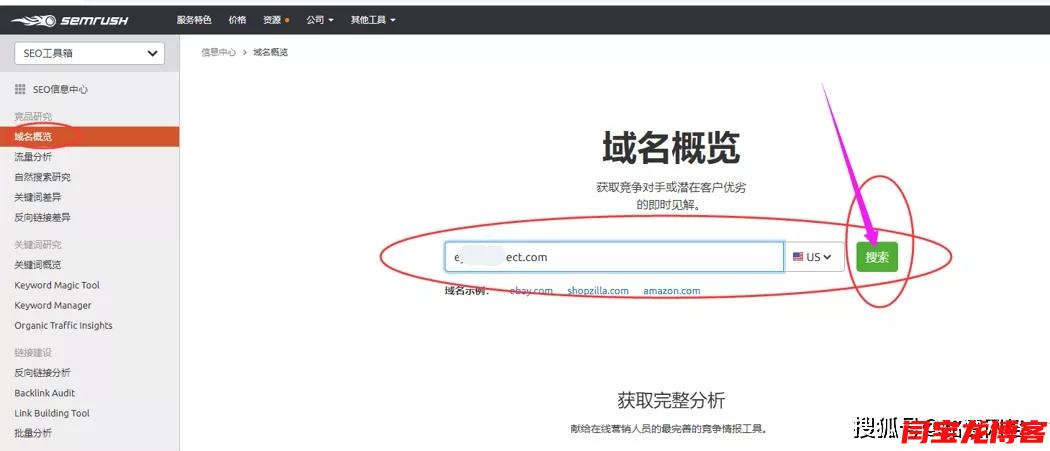The height and width of the screenshot is (451, 1050).
Task: Click the shopzilla.com example link
Action: pos(598,291)
